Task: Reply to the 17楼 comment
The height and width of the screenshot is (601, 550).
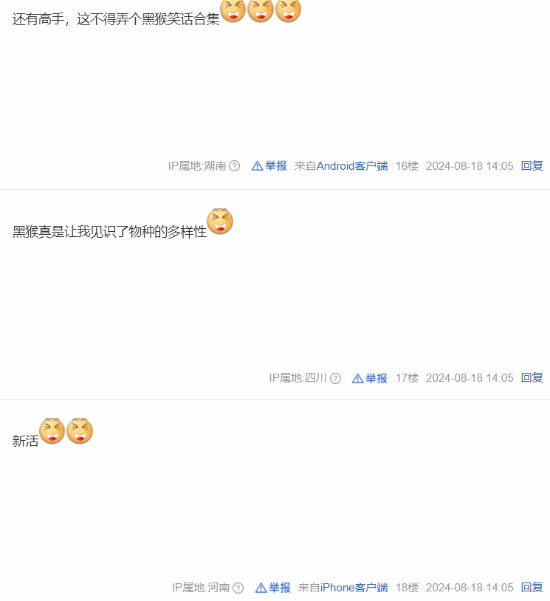Action: [532, 378]
